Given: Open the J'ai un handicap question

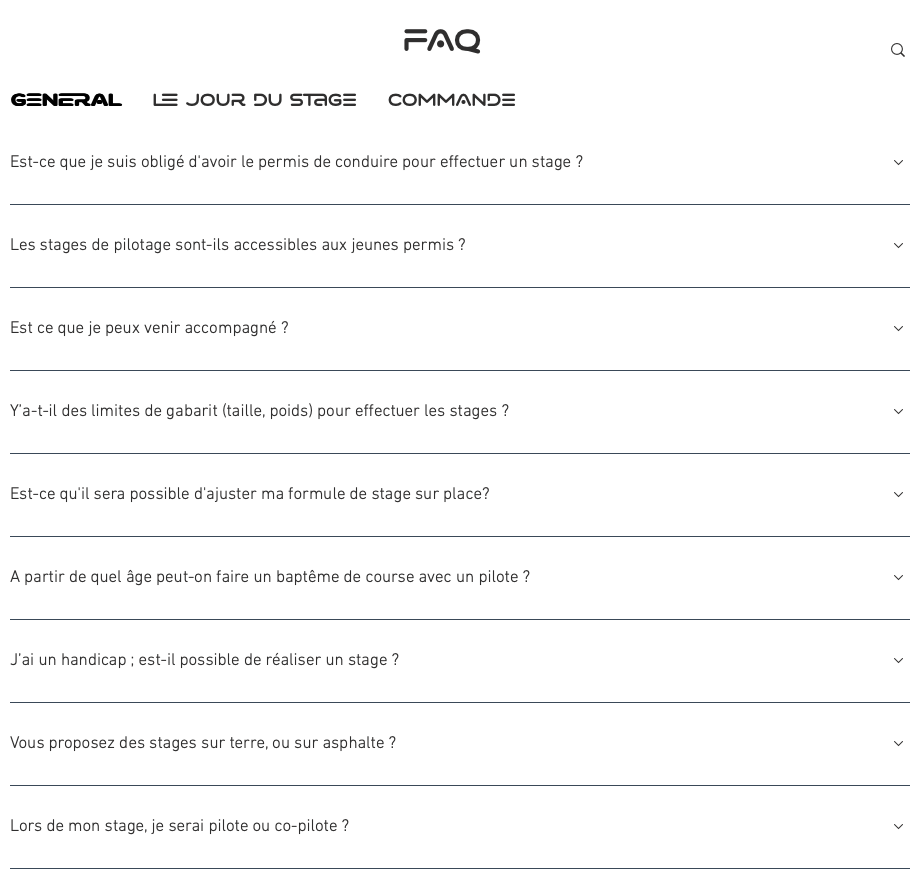Looking at the screenshot, I should coord(204,661).
